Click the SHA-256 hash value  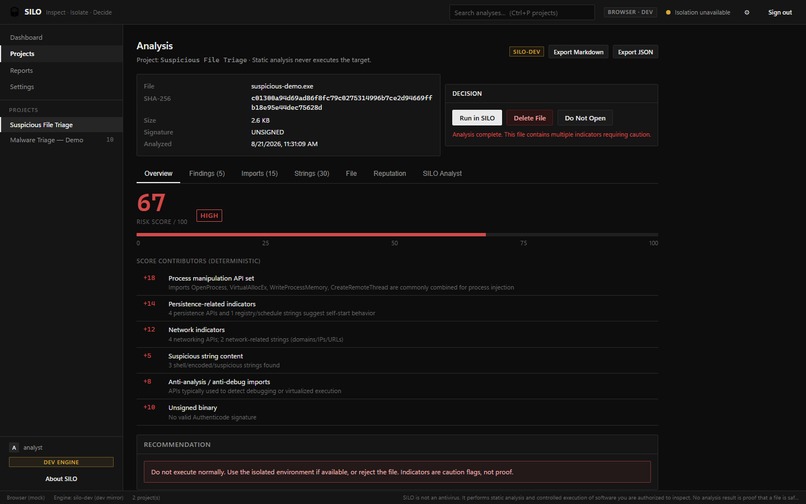pyautogui.click(x=341, y=103)
